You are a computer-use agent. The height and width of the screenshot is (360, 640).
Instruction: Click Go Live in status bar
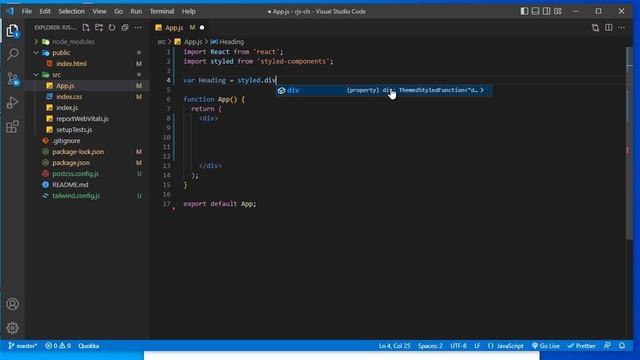coord(546,346)
